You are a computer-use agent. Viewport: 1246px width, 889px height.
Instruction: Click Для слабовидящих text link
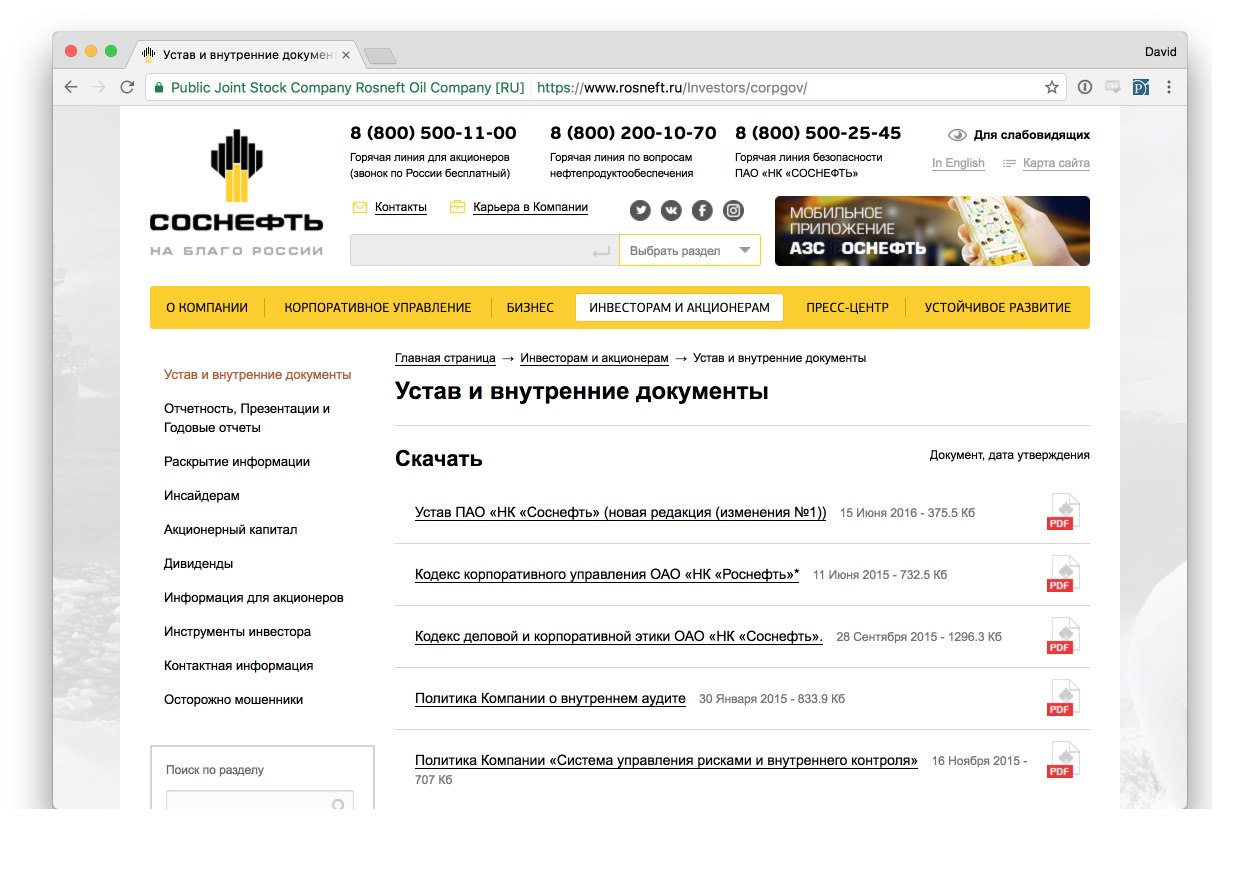coord(1032,135)
